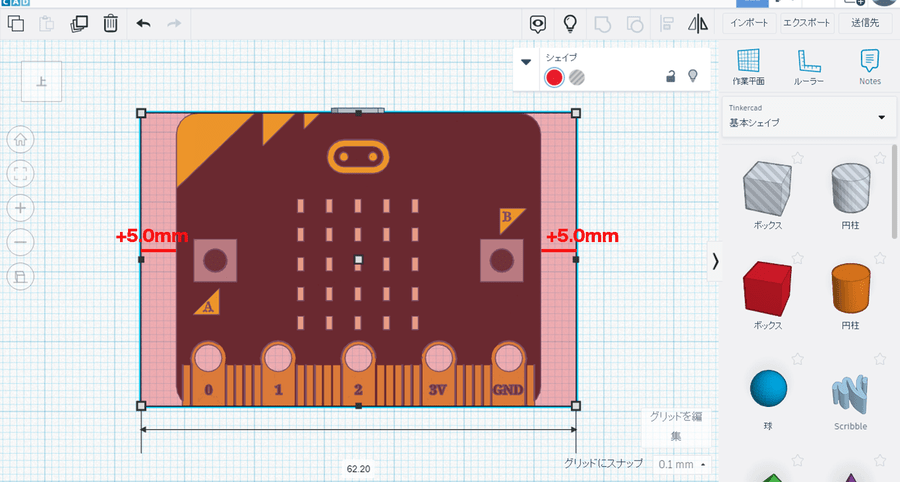This screenshot has width=900, height=482.
Task: Pick the orange 円柱 shape
Action: click(x=851, y=289)
